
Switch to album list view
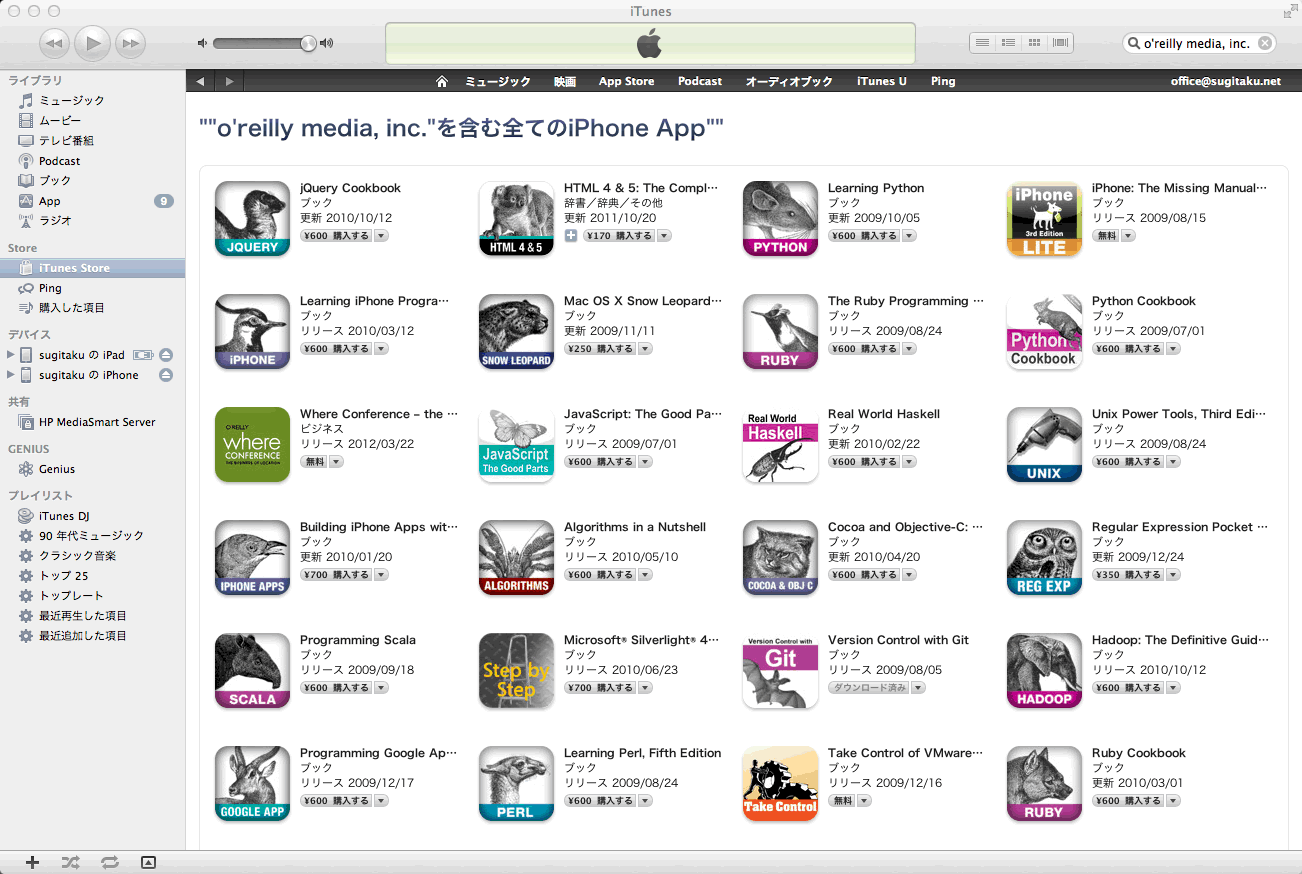(1009, 43)
